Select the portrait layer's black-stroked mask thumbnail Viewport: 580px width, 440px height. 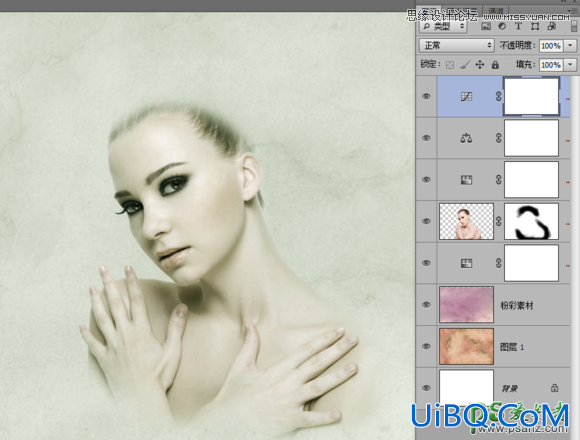[x=532, y=221]
